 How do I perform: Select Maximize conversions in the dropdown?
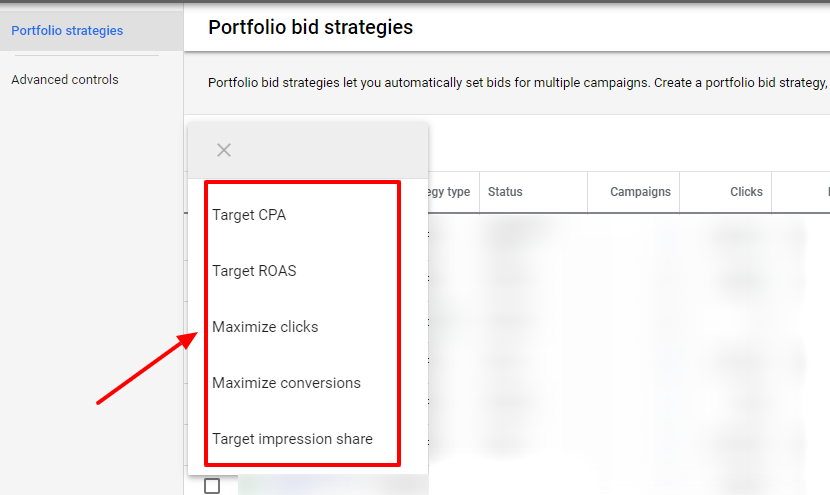[x=286, y=383]
